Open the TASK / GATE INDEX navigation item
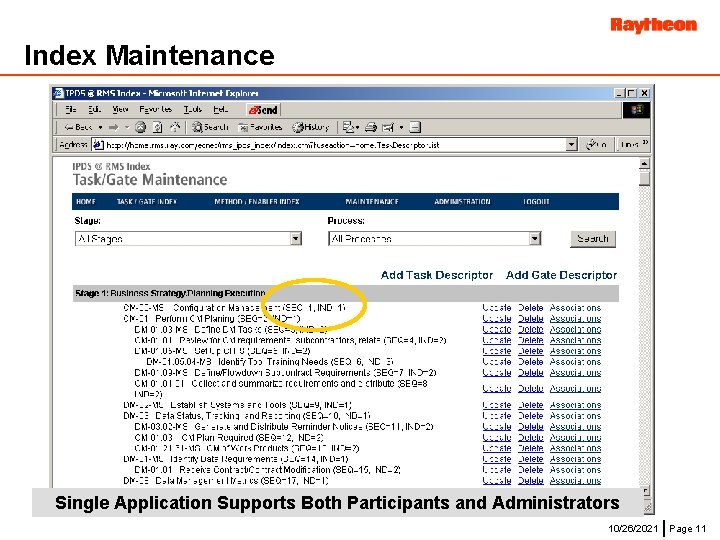This screenshot has height=540, width=720. point(146,202)
